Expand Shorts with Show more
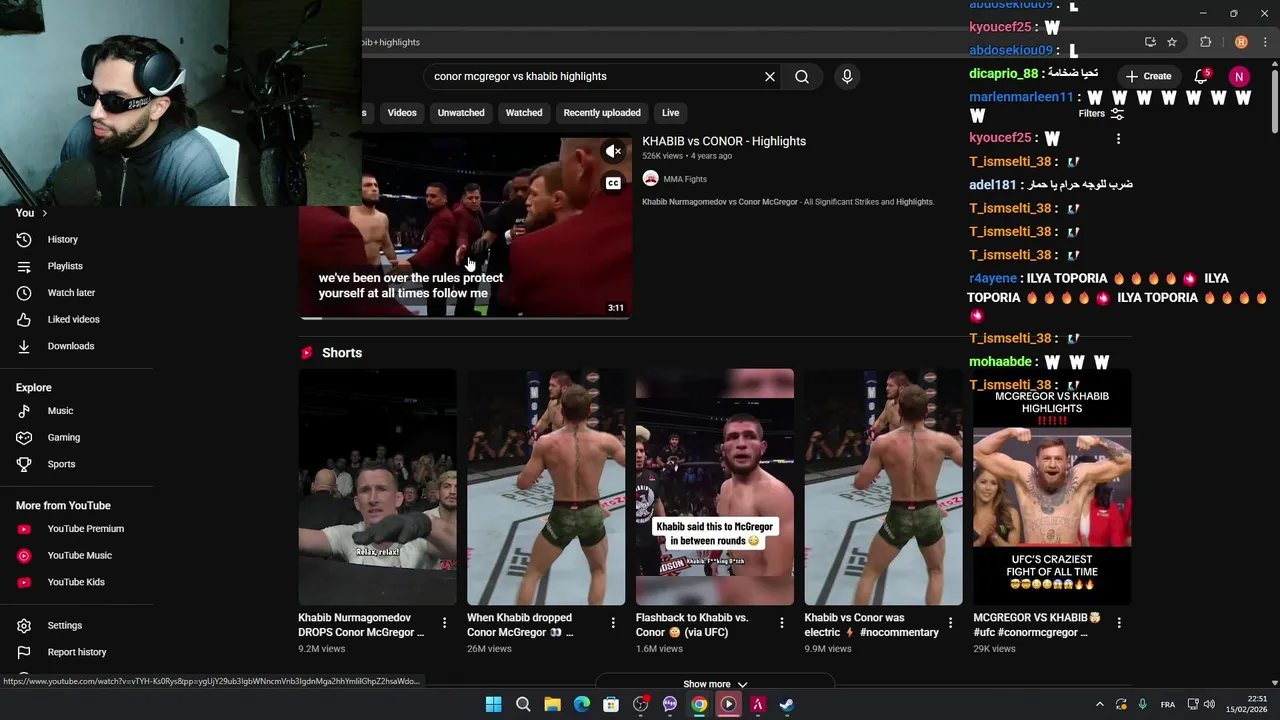The height and width of the screenshot is (720, 1280). tap(715, 684)
